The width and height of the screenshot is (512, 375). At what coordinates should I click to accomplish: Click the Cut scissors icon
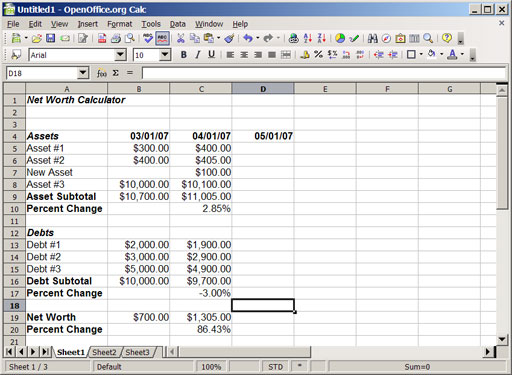(181, 38)
